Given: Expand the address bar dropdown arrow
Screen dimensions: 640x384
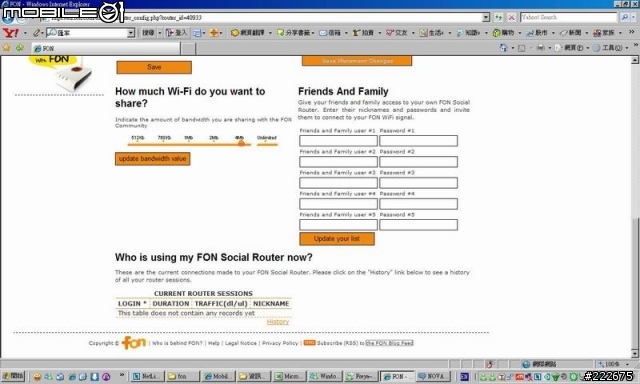Looking at the screenshot, I should tap(486, 18).
